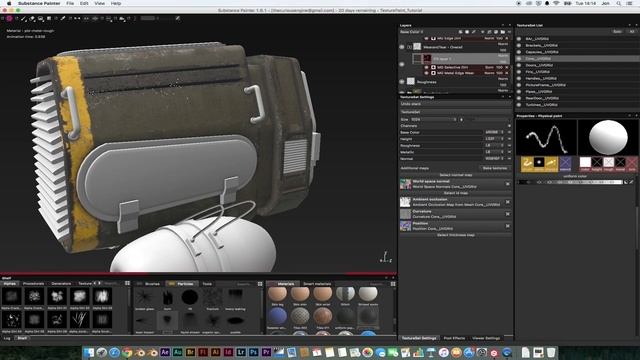Click Select thickness map button

click(456, 235)
